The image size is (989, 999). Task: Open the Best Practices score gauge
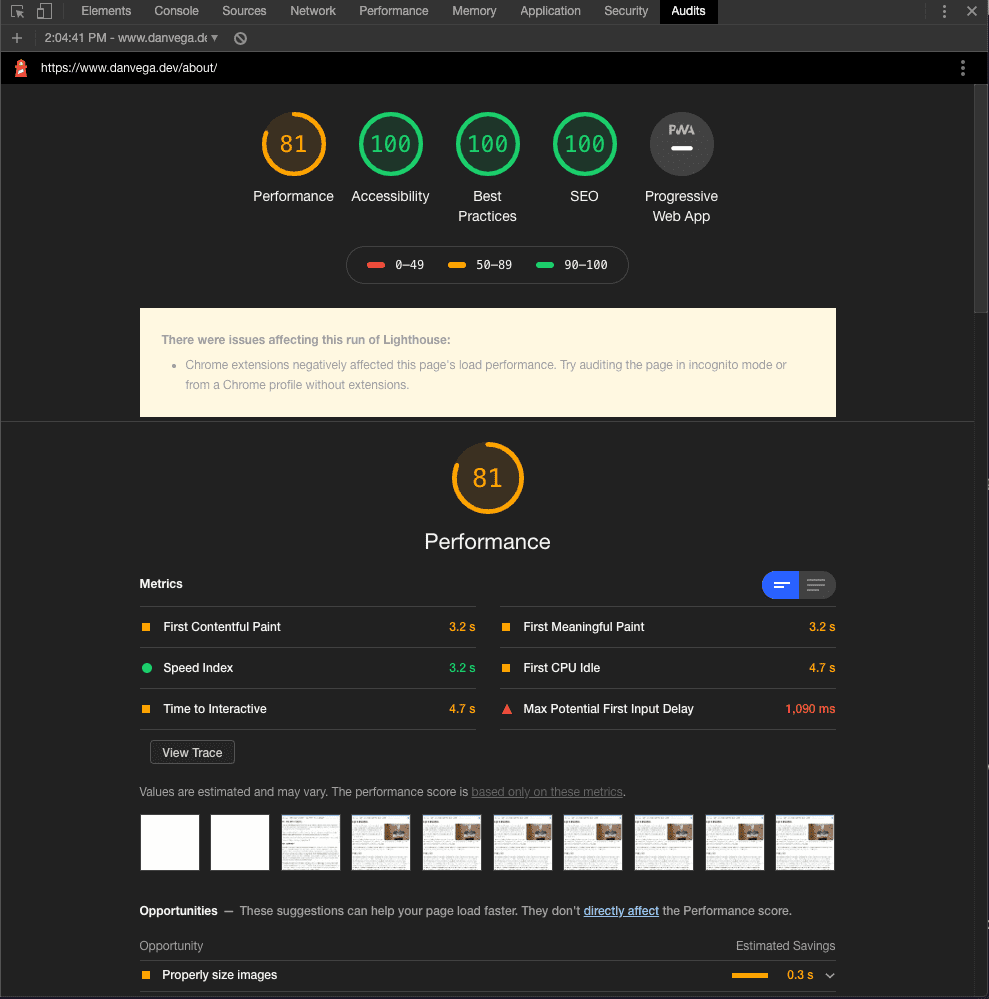pos(487,144)
